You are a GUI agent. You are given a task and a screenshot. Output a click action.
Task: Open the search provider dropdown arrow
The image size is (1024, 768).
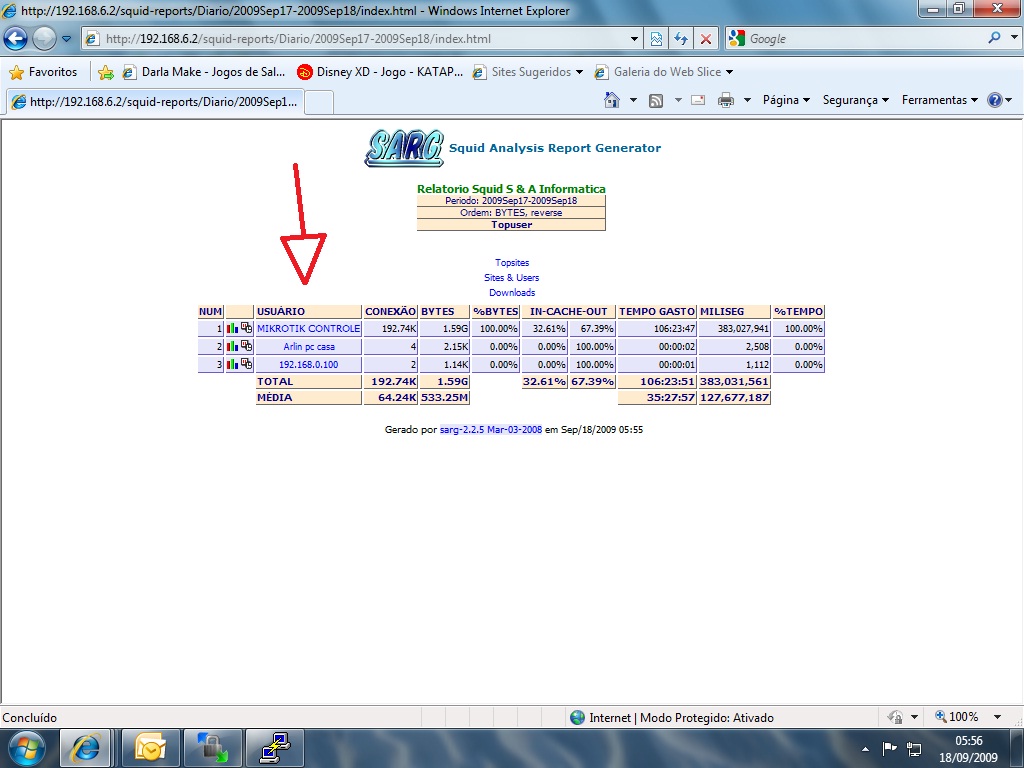click(x=1014, y=38)
